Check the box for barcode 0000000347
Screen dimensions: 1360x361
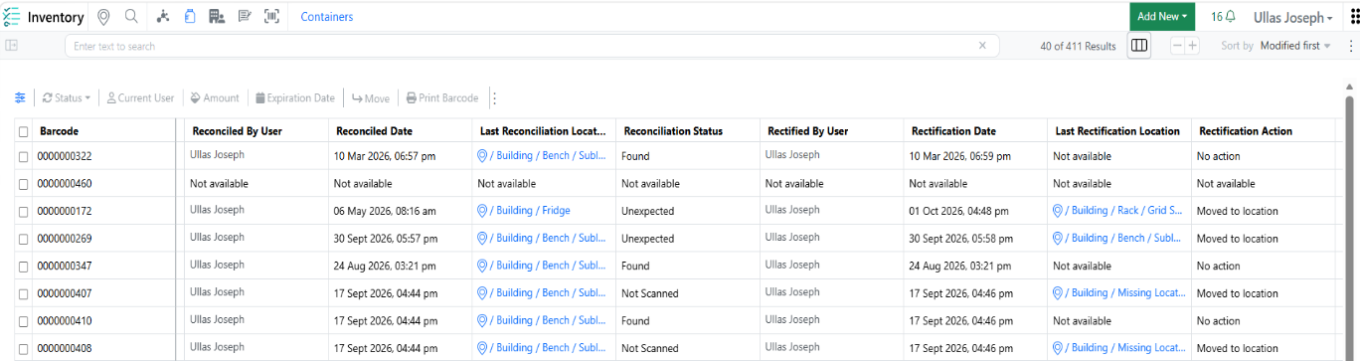[x=23, y=267]
